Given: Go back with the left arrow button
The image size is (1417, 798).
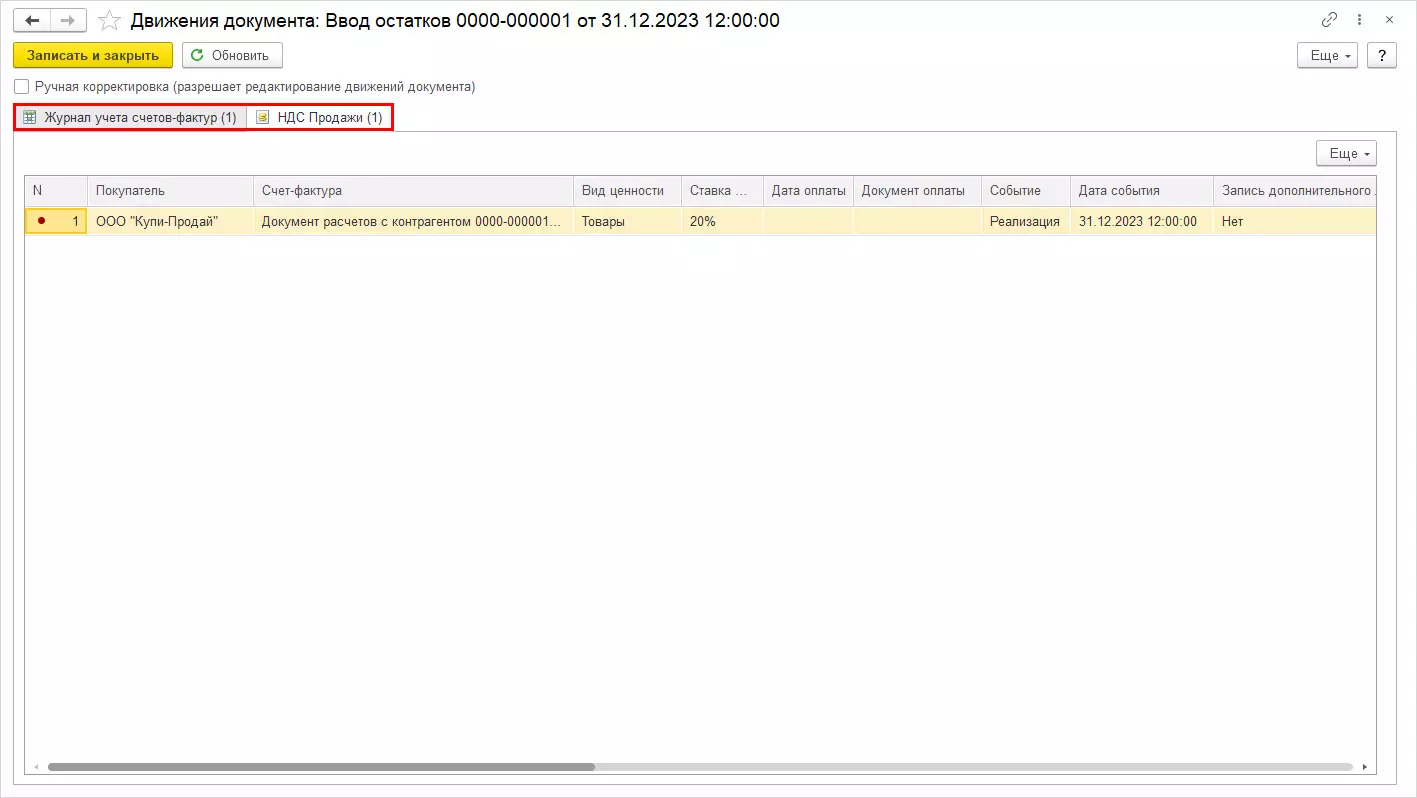Looking at the screenshot, I should (32, 20).
